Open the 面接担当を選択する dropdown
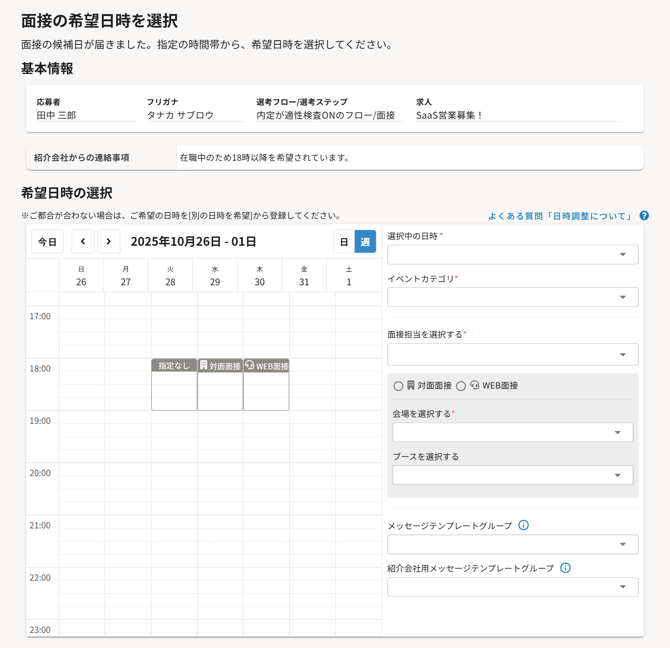Screen dimensions: 670x648 tap(513, 355)
